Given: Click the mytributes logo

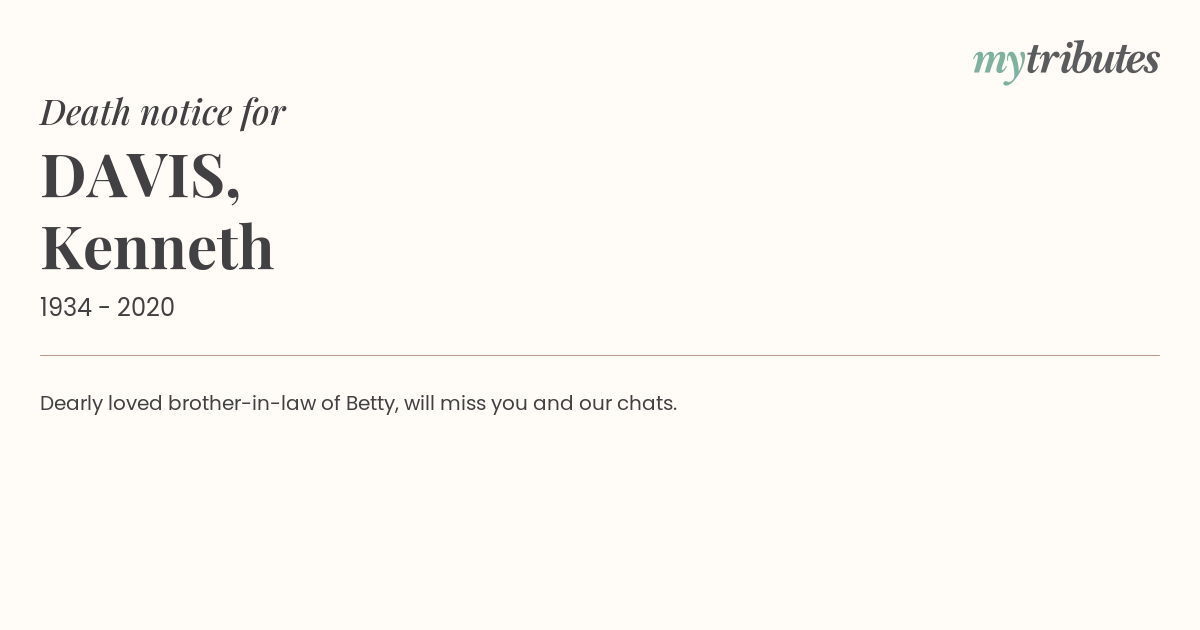Looking at the screenshot, I should 1066,61.
